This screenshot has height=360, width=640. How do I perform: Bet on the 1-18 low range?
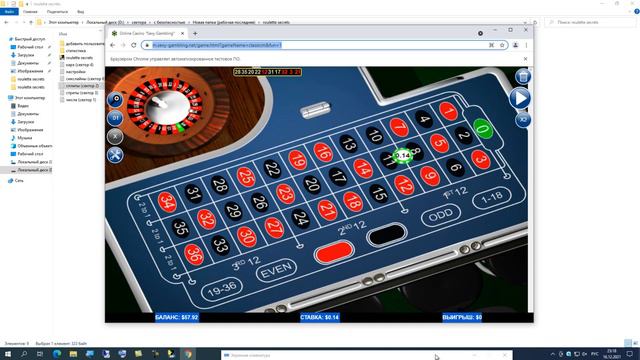(492, 198)
